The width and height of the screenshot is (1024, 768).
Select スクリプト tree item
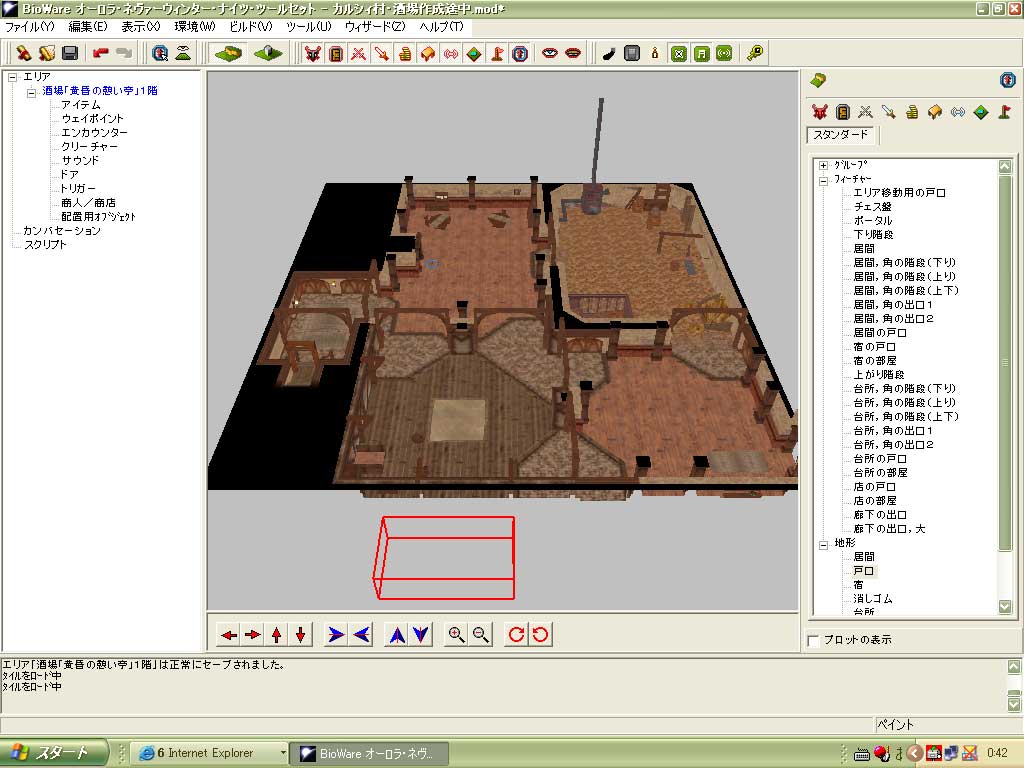point(45,244)
